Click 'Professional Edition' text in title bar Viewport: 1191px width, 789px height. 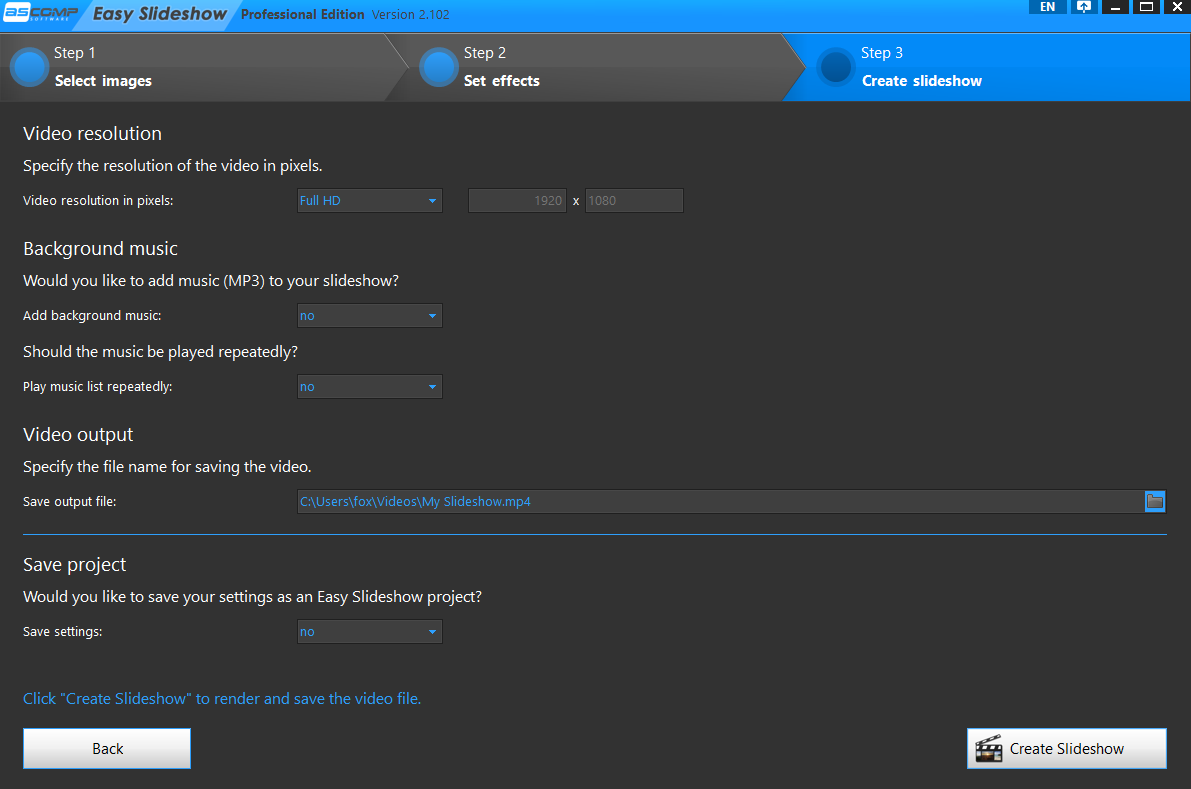[302, 14]
